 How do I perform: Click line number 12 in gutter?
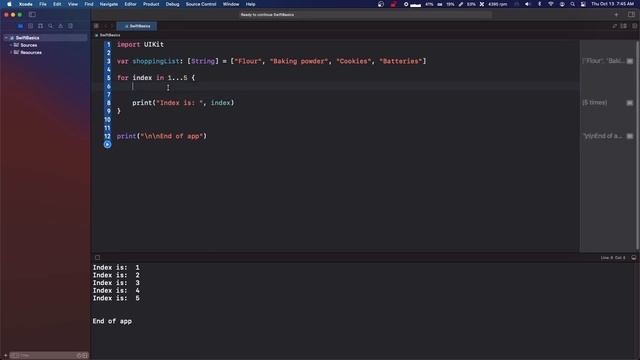[107, 136]
